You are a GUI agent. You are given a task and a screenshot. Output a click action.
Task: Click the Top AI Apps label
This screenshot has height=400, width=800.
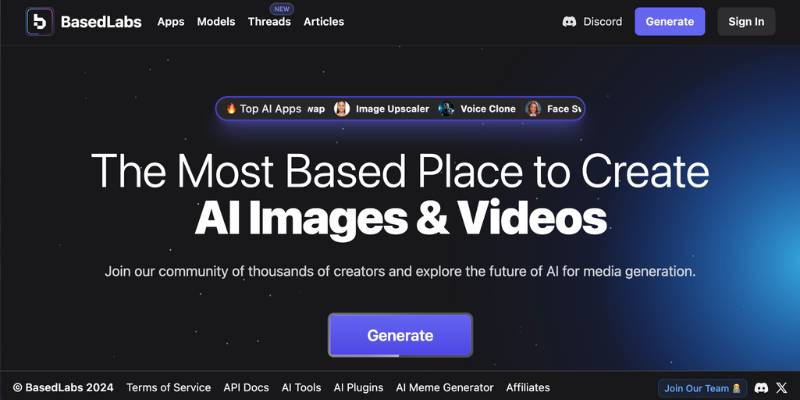tap(270, 109)
